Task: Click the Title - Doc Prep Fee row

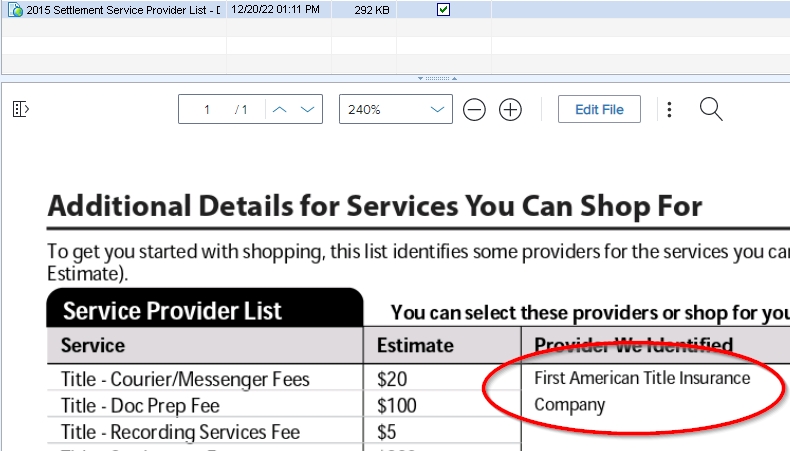Action: [140, 406]
